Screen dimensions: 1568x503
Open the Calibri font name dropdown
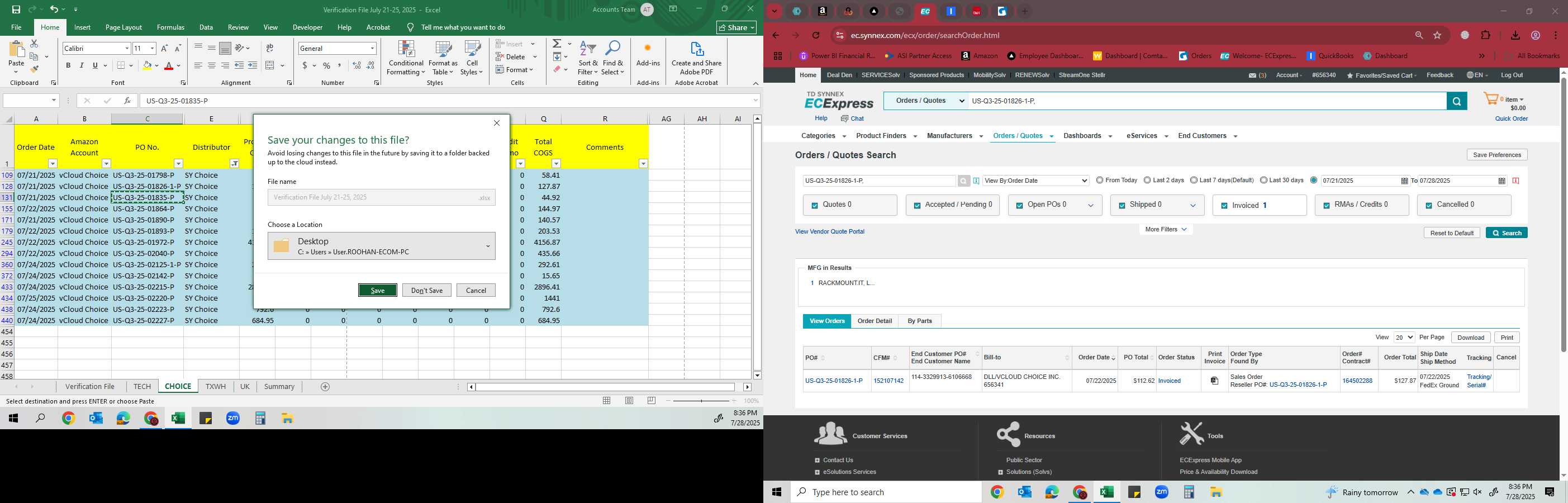127,49
